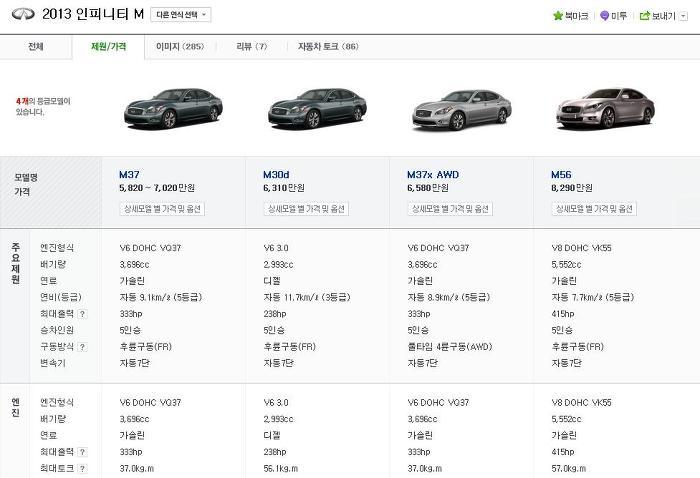
Task: Open help icon beside 구동방식
Action: click(x=82, y=347)
